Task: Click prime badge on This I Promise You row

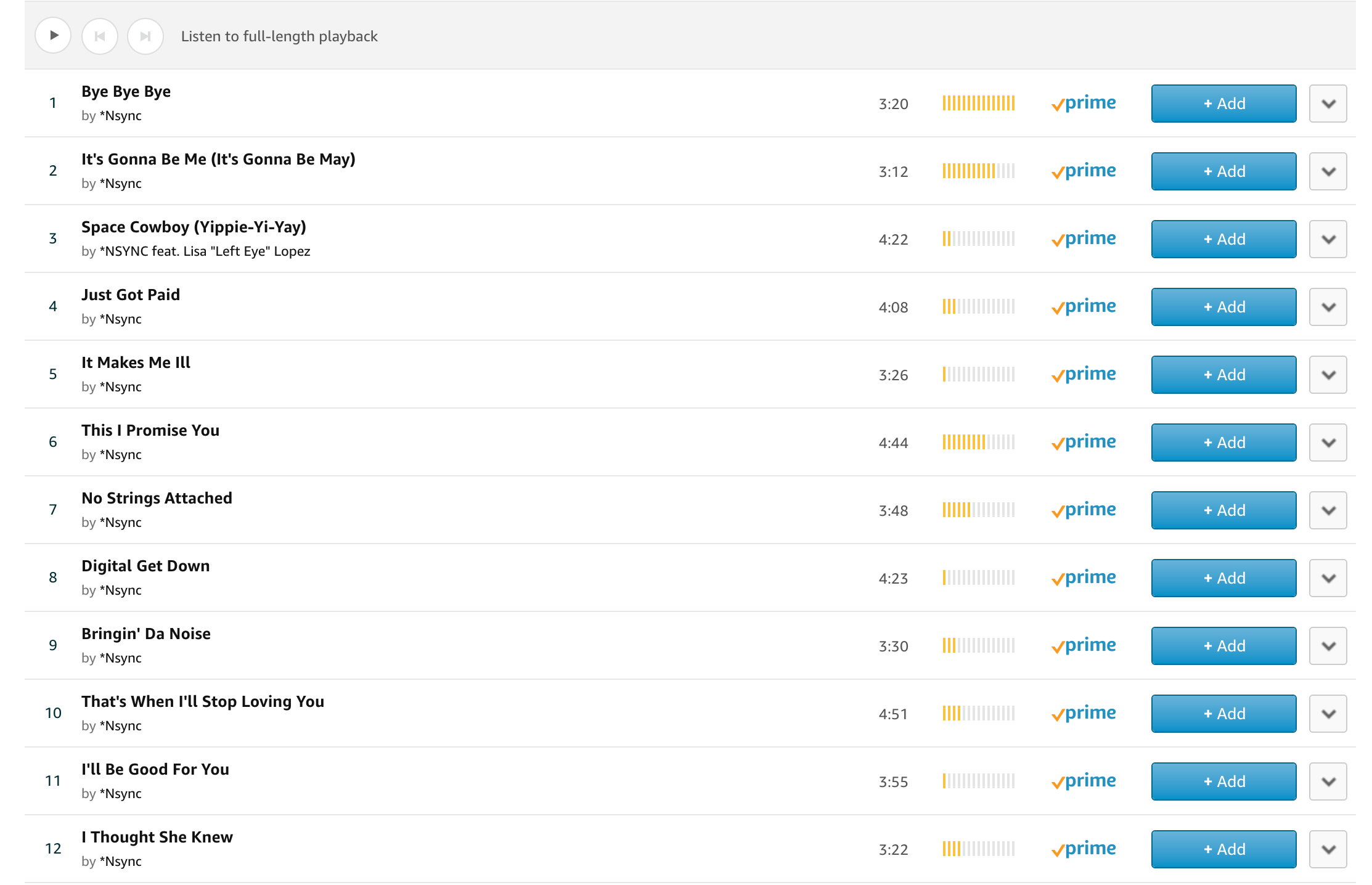Action: click(x=1084, y=442)
